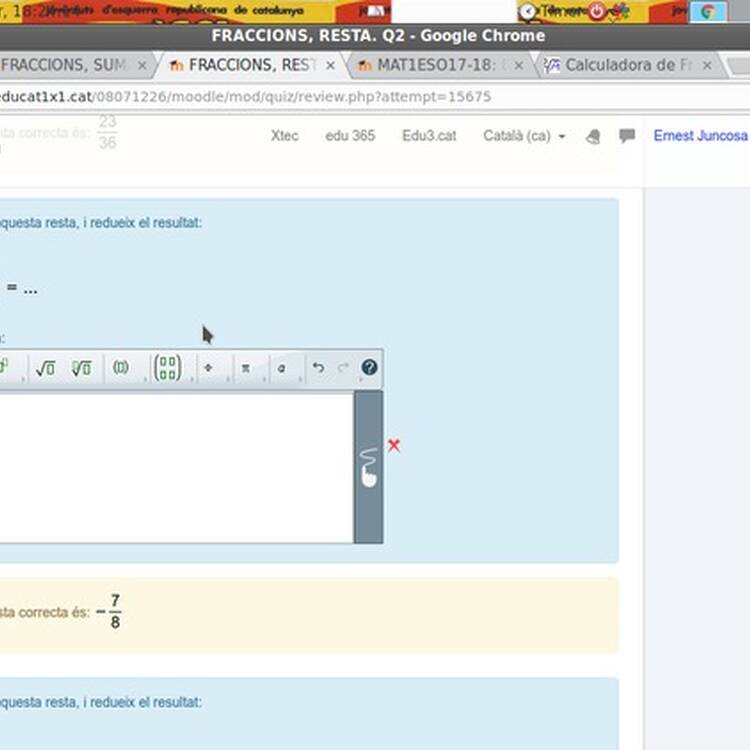750x750 pixels.
Task: Insert a square root symbol
Action: coord(45,368)
